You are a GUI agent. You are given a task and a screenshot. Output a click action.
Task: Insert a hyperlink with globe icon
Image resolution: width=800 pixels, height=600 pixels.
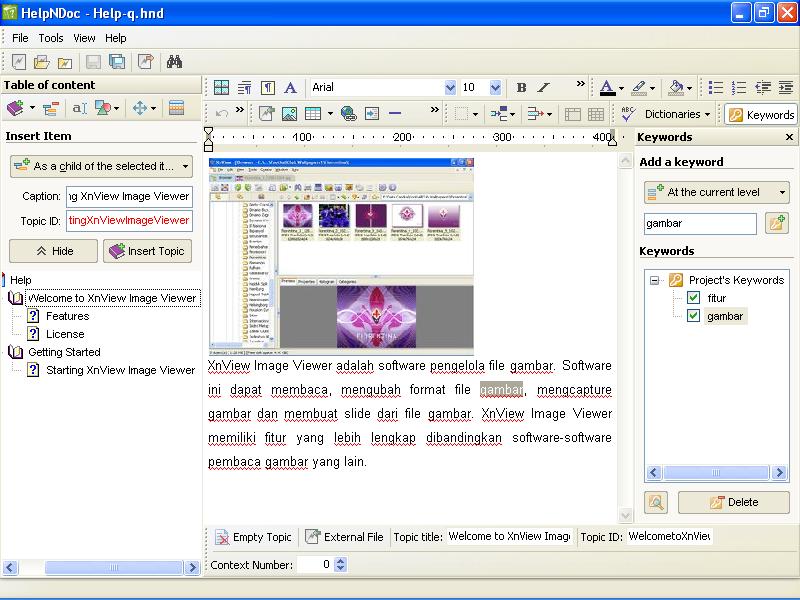[x=348, y=113]
